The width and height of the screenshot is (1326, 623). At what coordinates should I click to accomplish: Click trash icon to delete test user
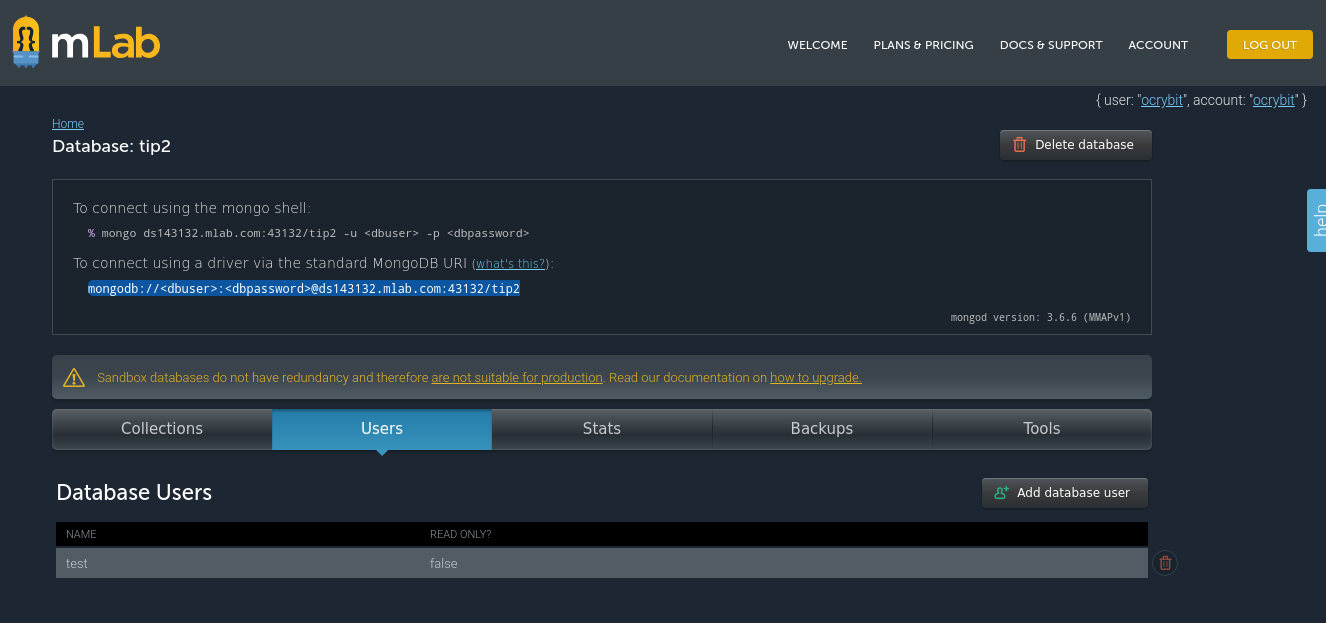[1164, 563]
